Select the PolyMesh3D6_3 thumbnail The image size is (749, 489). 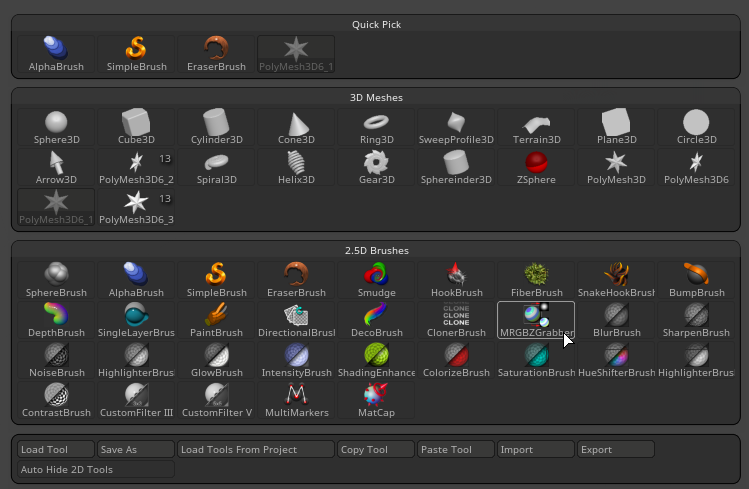[x=136, y=207]
